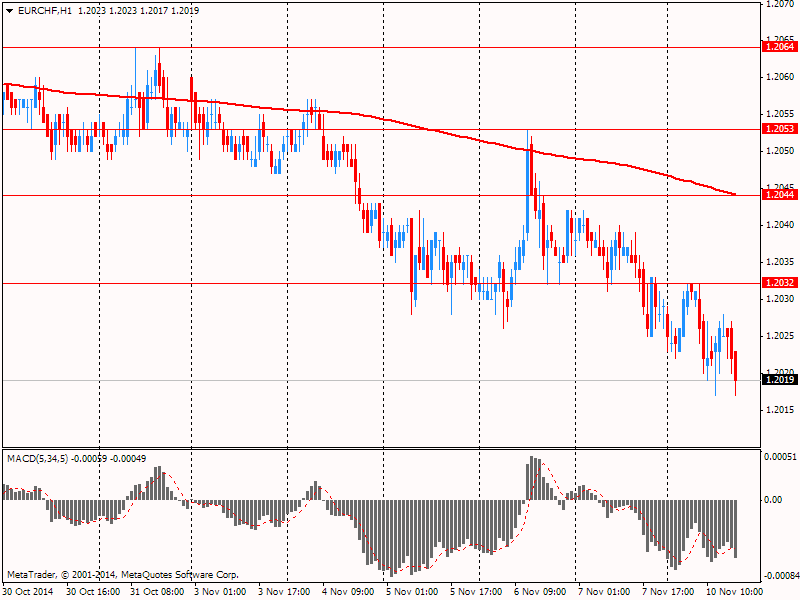Click the 3 Nov 01:00 time label
The height and width of the screenshot is (600, 800).
[x=219, y=591]
